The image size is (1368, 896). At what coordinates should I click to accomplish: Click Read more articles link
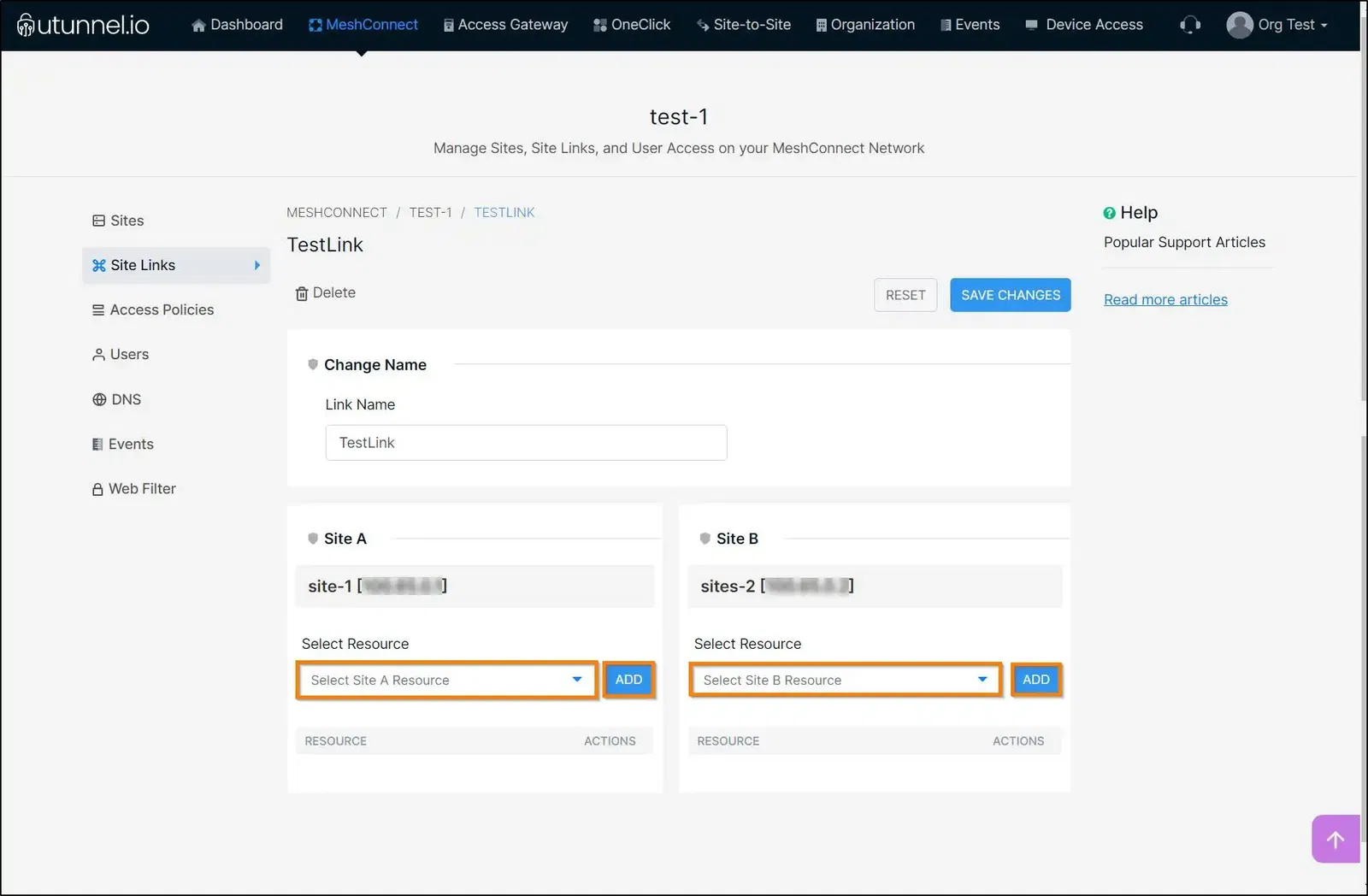(1165, 299)
